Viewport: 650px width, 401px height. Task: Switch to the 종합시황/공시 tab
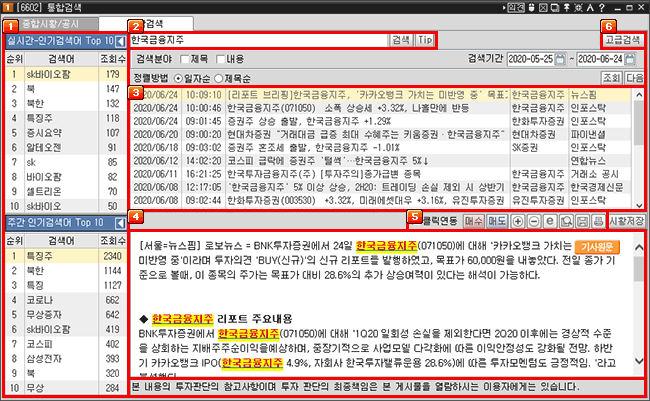click(x=51, y=24)
